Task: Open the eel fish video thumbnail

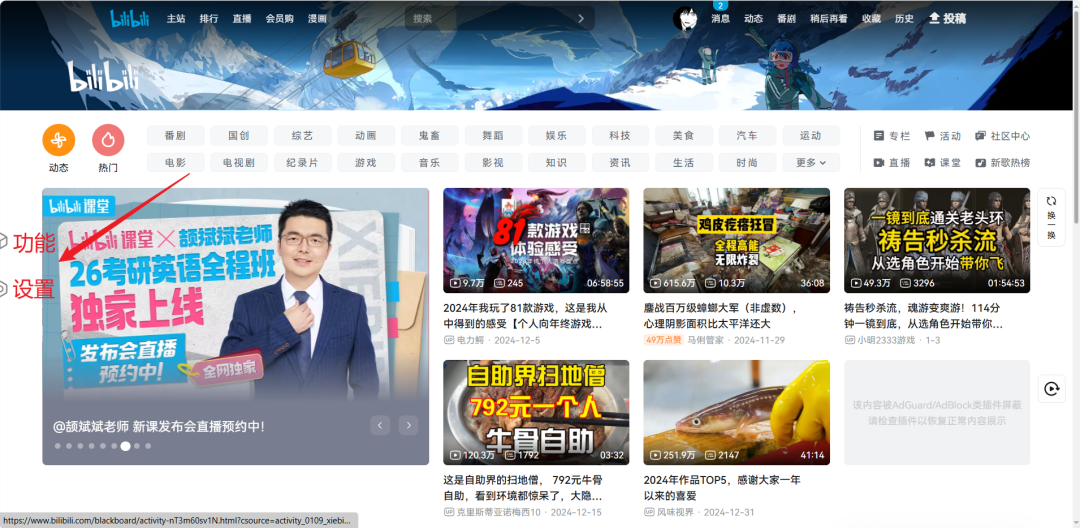Action: 736,412
